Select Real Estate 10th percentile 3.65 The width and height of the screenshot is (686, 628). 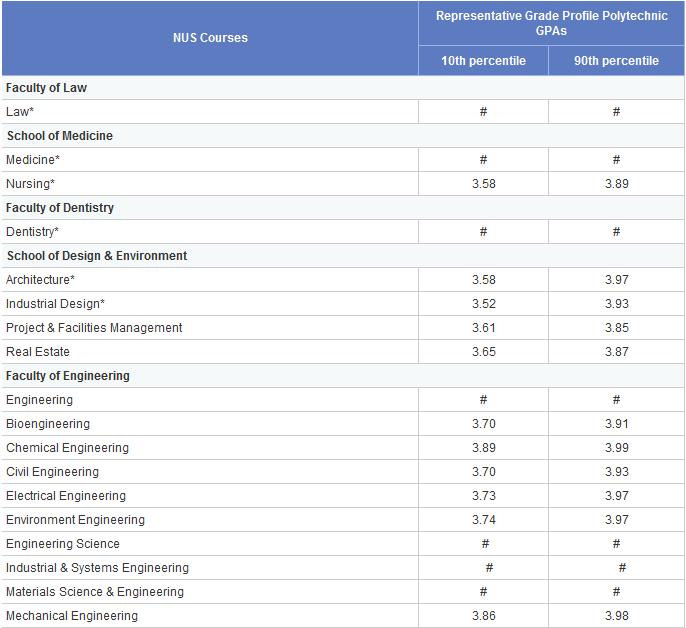483,352
